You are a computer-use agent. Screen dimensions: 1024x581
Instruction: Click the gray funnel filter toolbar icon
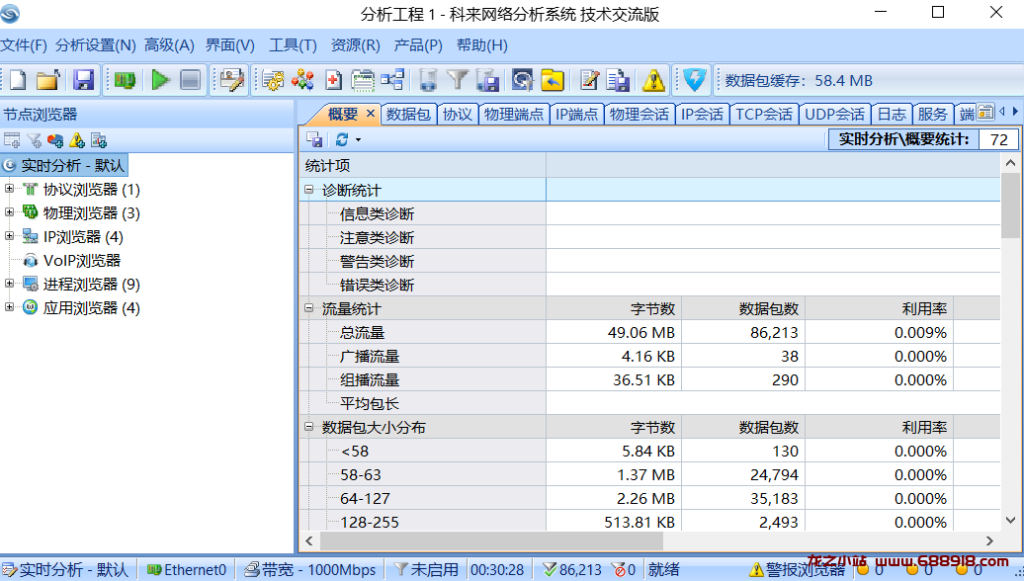[x=457, y=80]
